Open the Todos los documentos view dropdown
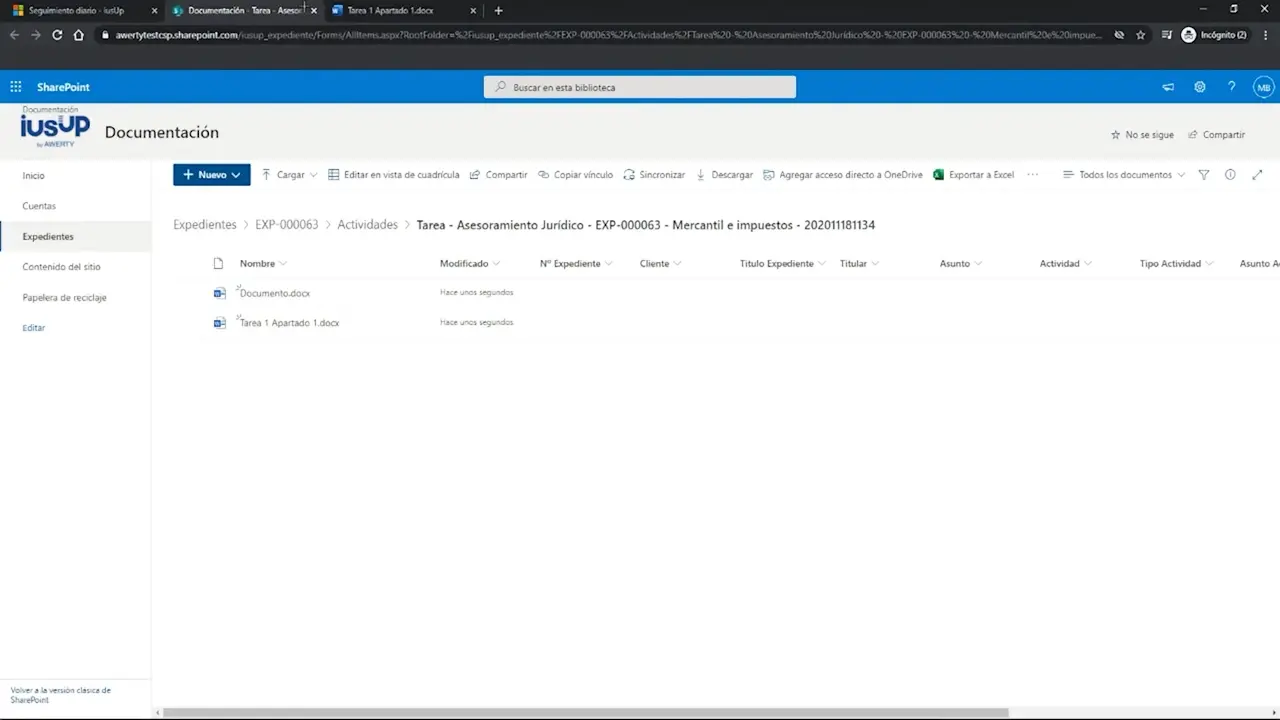This screenshot has width=1280, height=720. point(1124,175)
